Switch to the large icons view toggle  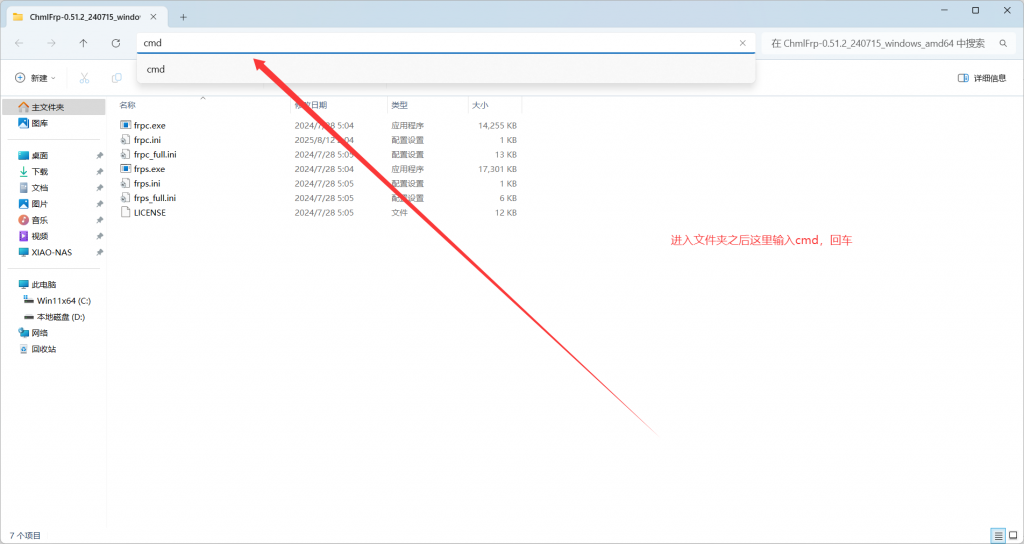(1012, 535)
